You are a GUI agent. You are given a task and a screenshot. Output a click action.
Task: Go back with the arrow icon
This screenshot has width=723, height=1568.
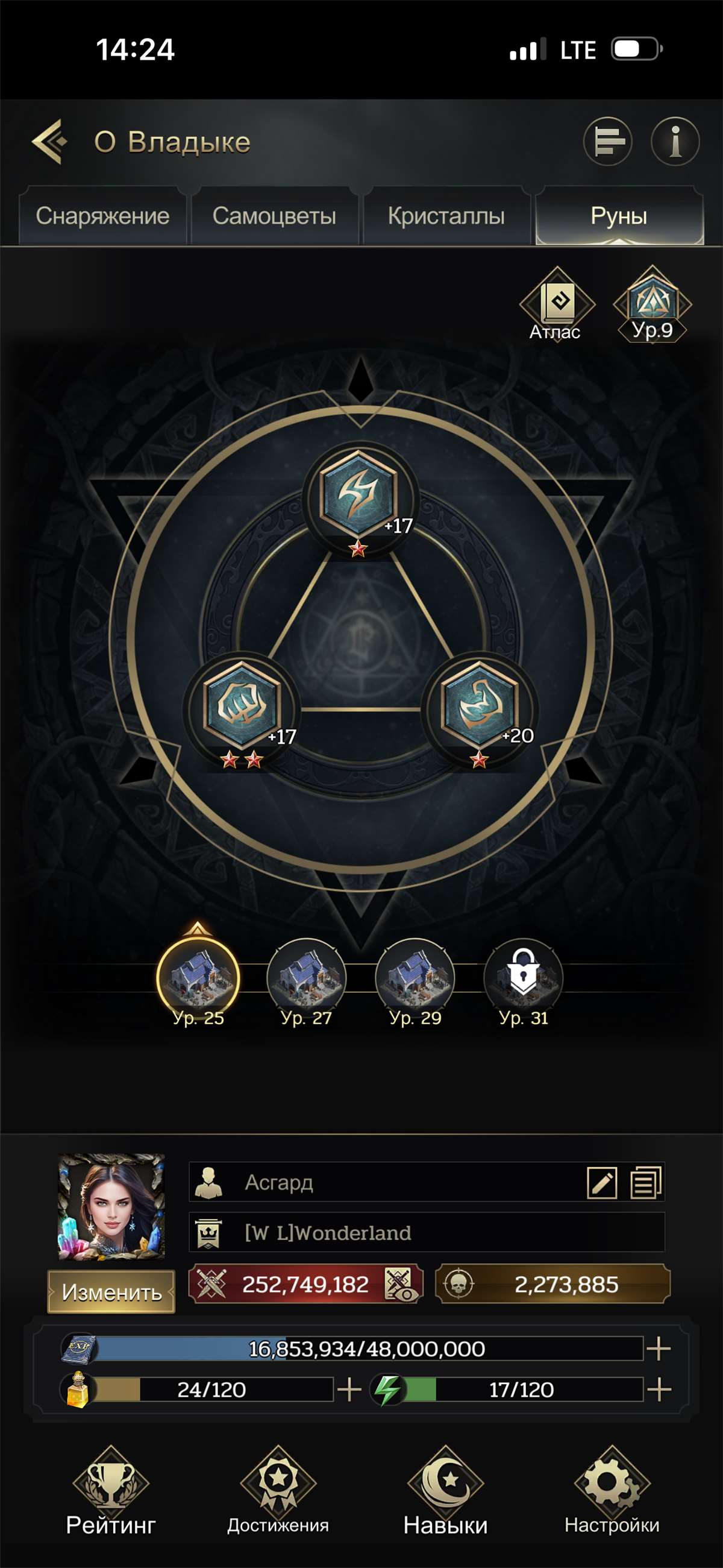[50, 141]
